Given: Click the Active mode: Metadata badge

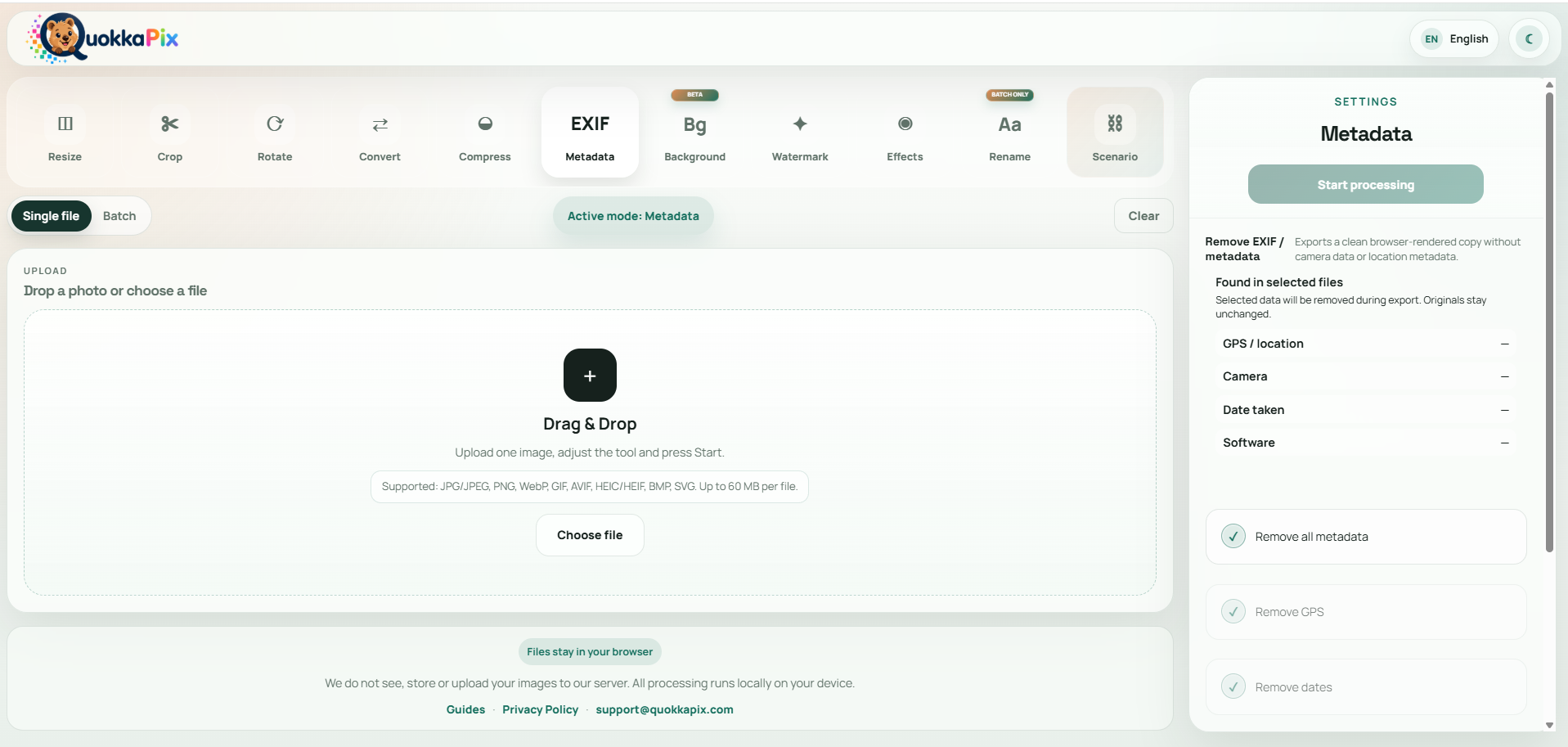Looking at the screenshot, I should click(x=633, y=216).
